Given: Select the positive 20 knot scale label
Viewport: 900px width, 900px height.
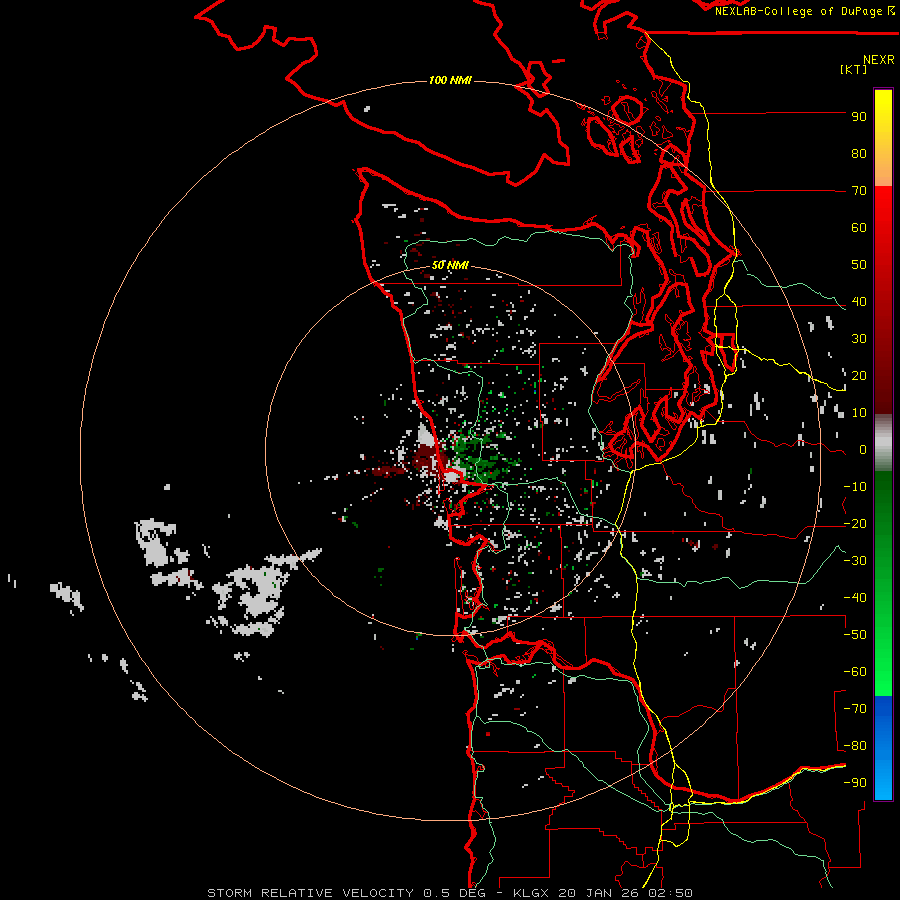Looking at the screenshot, I should [x=859, y=376].
